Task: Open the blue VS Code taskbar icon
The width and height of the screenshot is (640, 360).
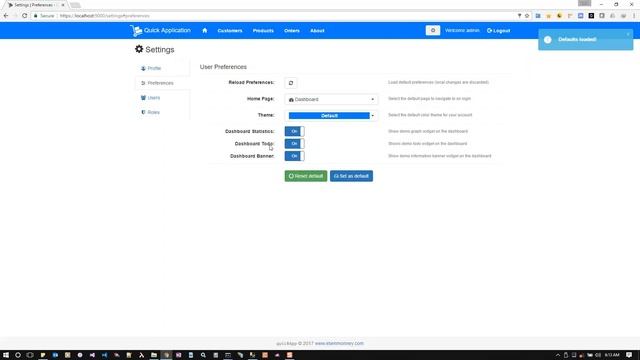Action: pos(104,355)
